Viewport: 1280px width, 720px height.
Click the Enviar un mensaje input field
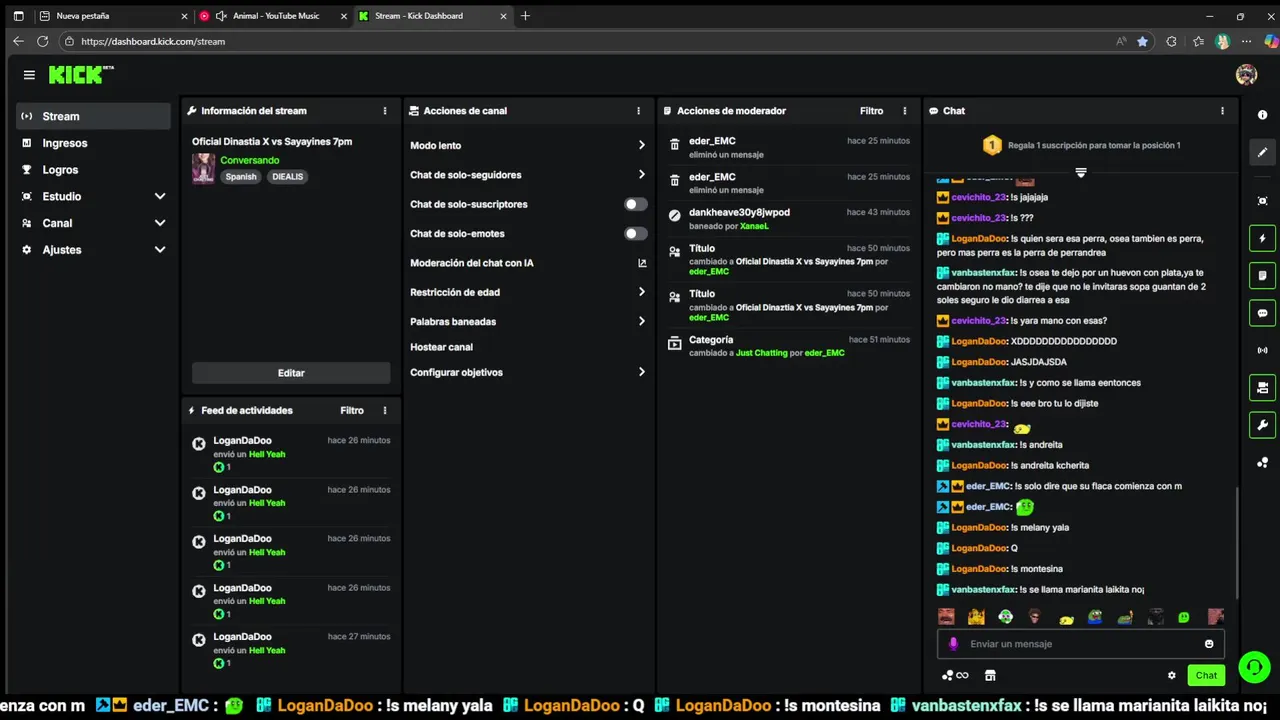coord(1080,644)
